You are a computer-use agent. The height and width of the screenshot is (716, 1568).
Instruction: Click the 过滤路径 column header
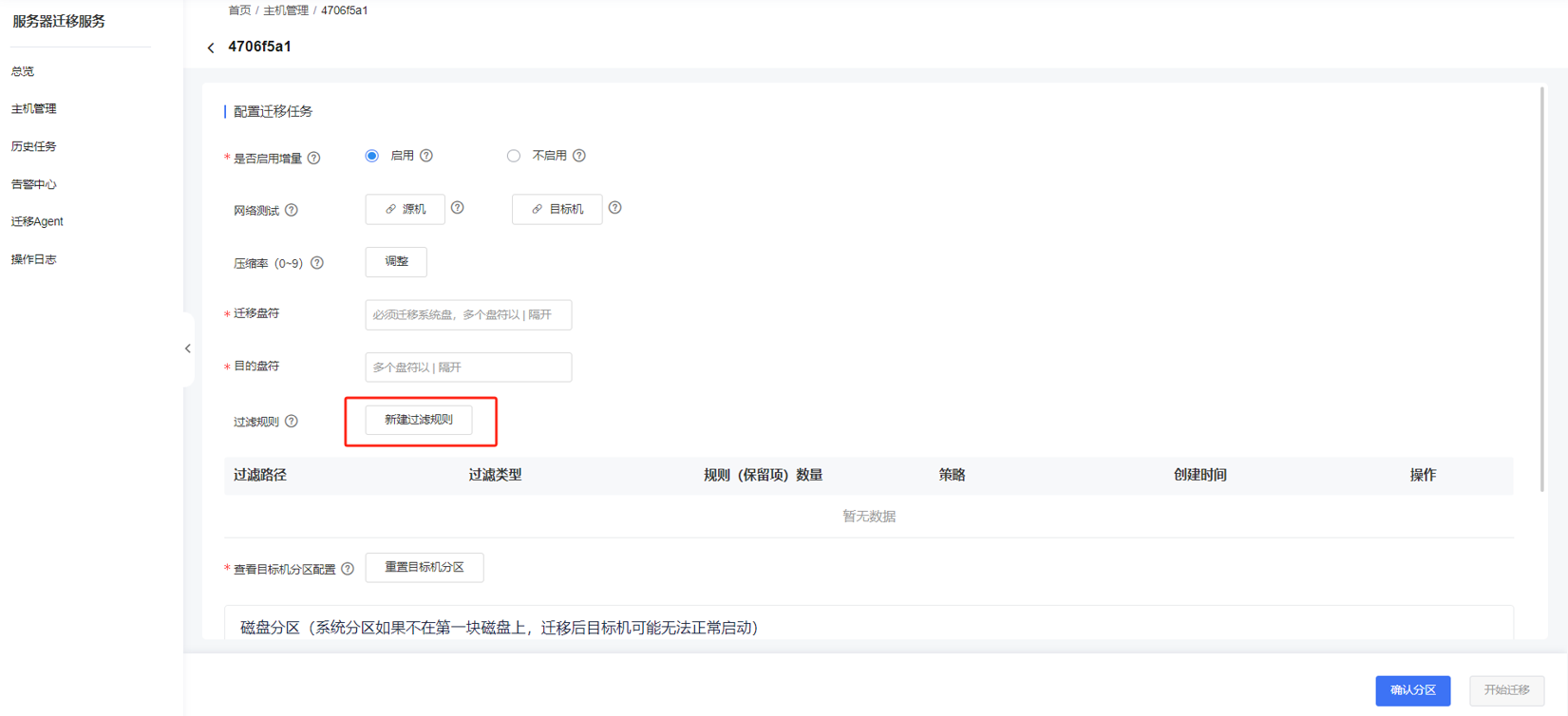[x=260, y=475]
